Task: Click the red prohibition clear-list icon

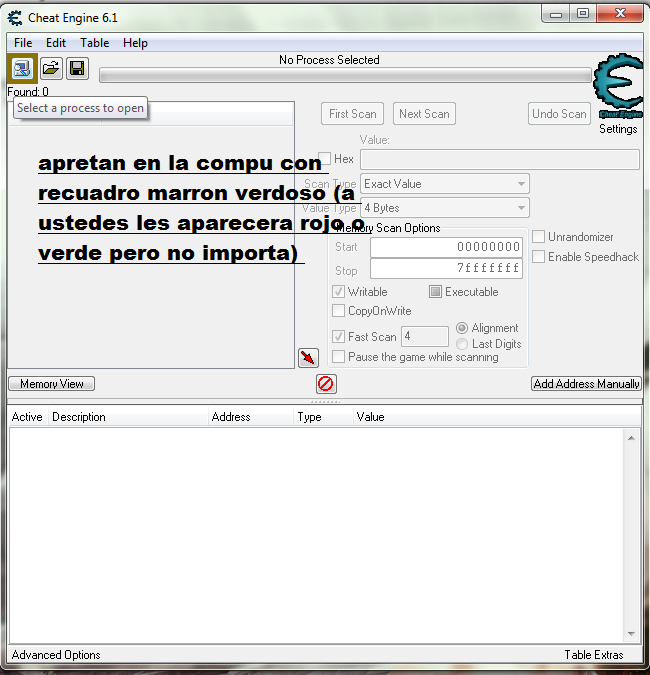Action: (326, 384)
